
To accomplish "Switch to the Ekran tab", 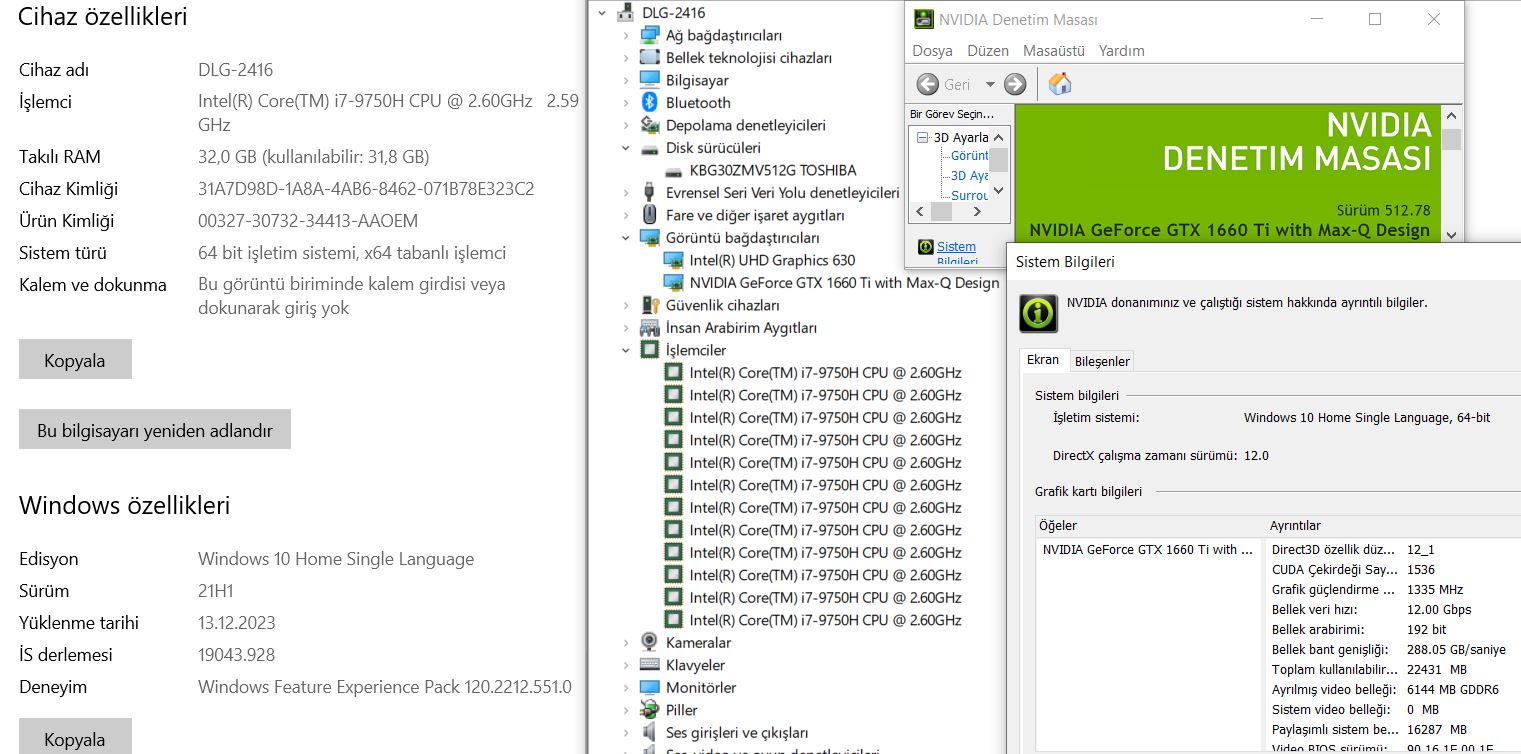I will [1043, 360].
